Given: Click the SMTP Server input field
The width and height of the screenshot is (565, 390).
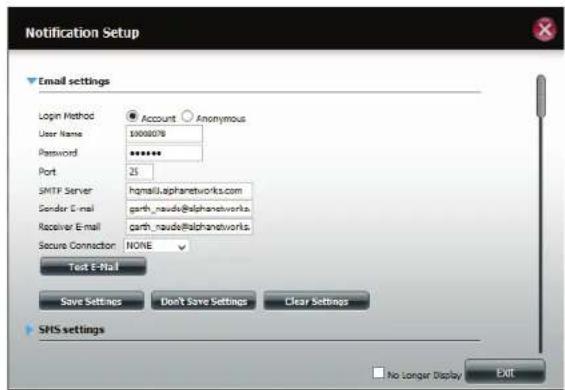Looking at the screenshot, I should click(x=189, y=191).
